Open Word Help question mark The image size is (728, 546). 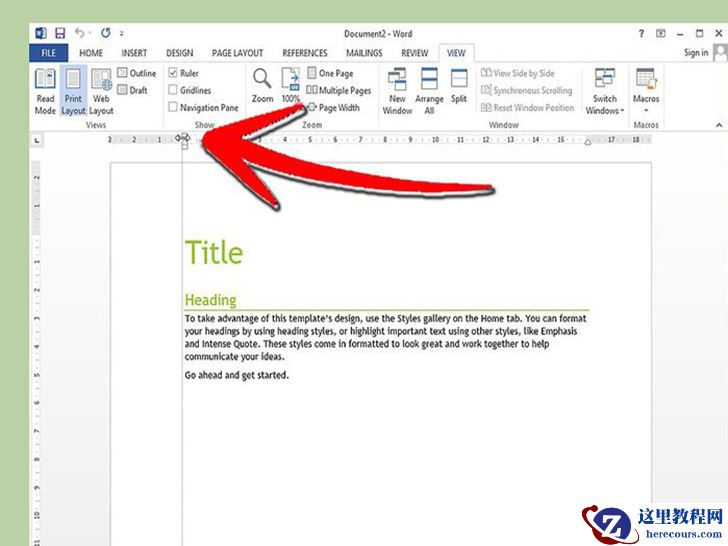(642, 33)
